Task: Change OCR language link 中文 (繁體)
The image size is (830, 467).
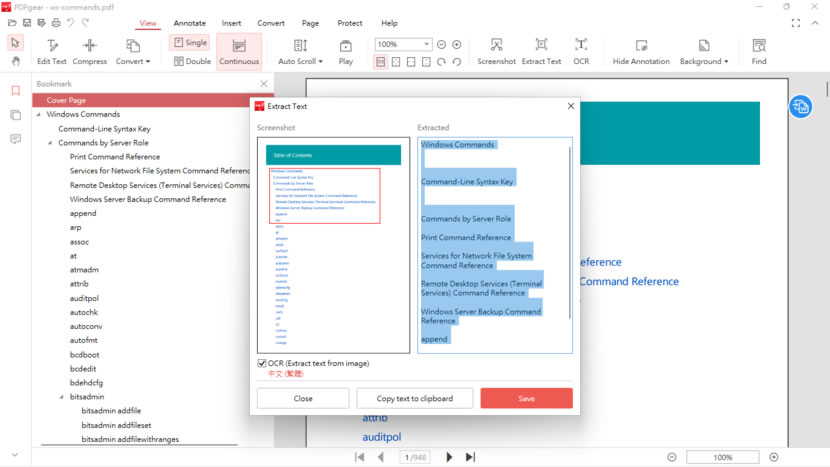Action: (285, 374)
